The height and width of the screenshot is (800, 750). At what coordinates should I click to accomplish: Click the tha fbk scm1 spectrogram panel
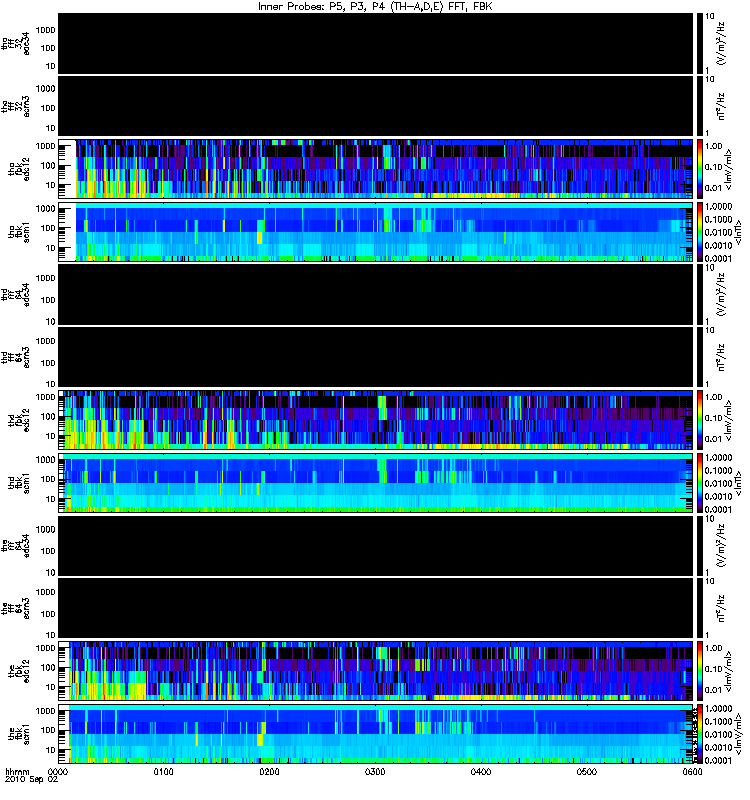pos(375,232)
